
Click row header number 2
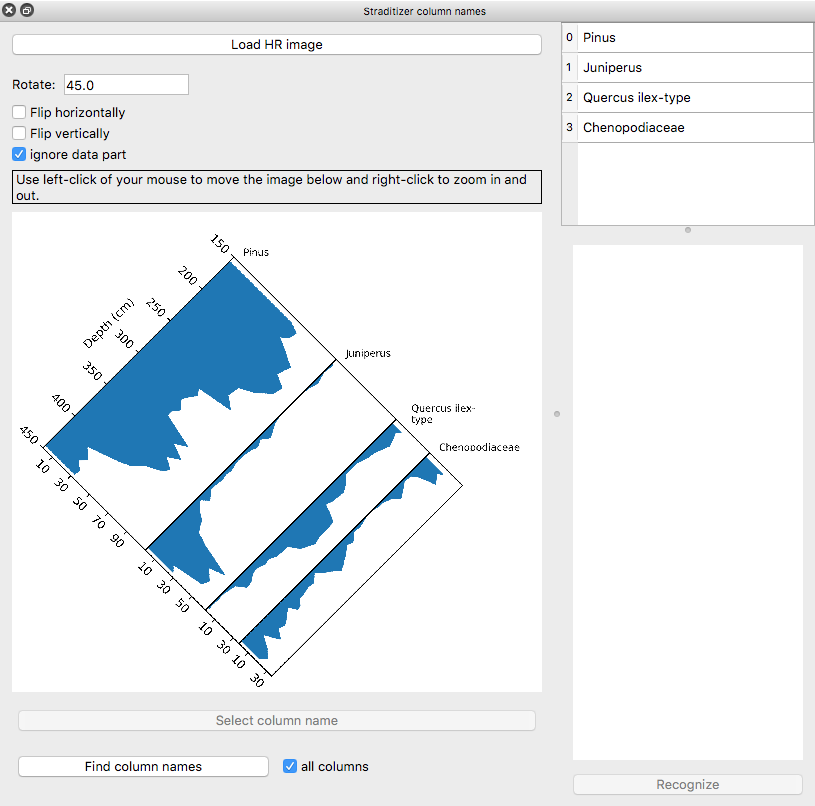pos(570,98)
